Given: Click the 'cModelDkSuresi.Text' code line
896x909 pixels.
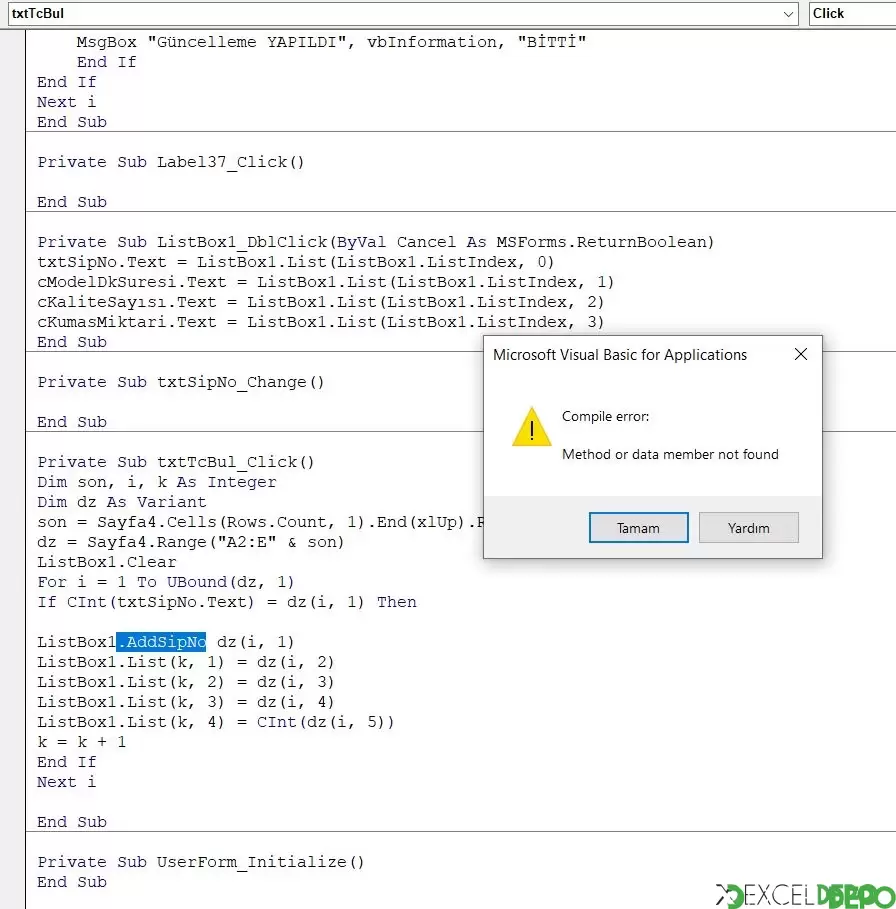Looking at the screenshot, I should click(x=325, y=282).
